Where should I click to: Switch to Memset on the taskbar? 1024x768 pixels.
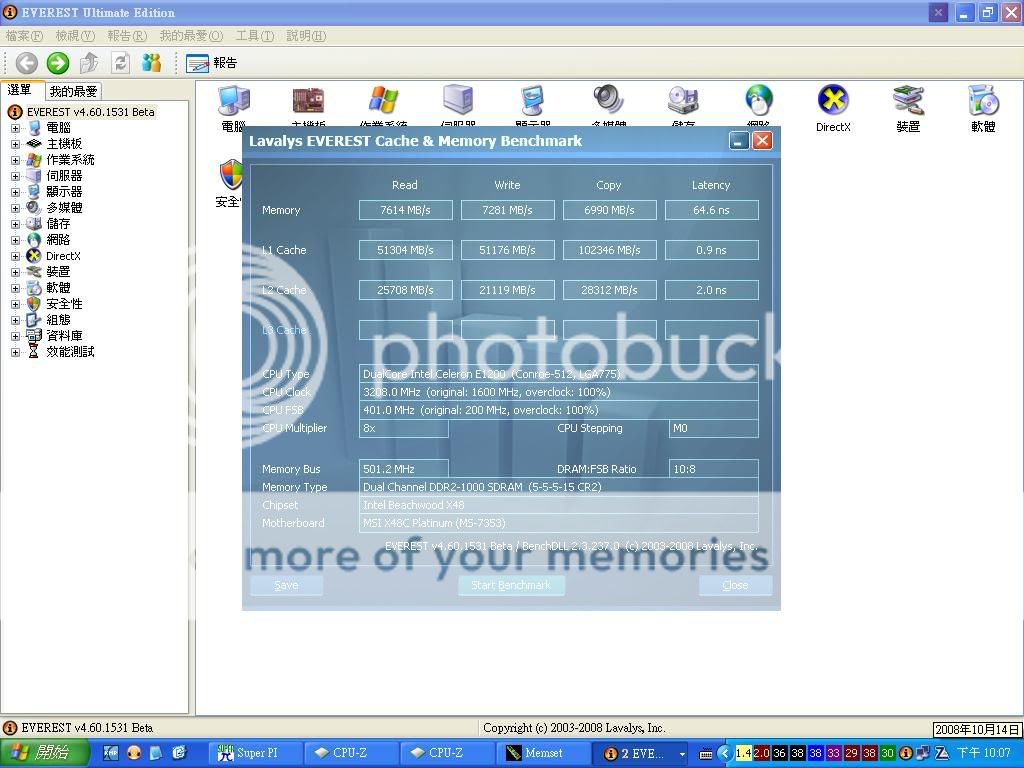tap(543, 753)
